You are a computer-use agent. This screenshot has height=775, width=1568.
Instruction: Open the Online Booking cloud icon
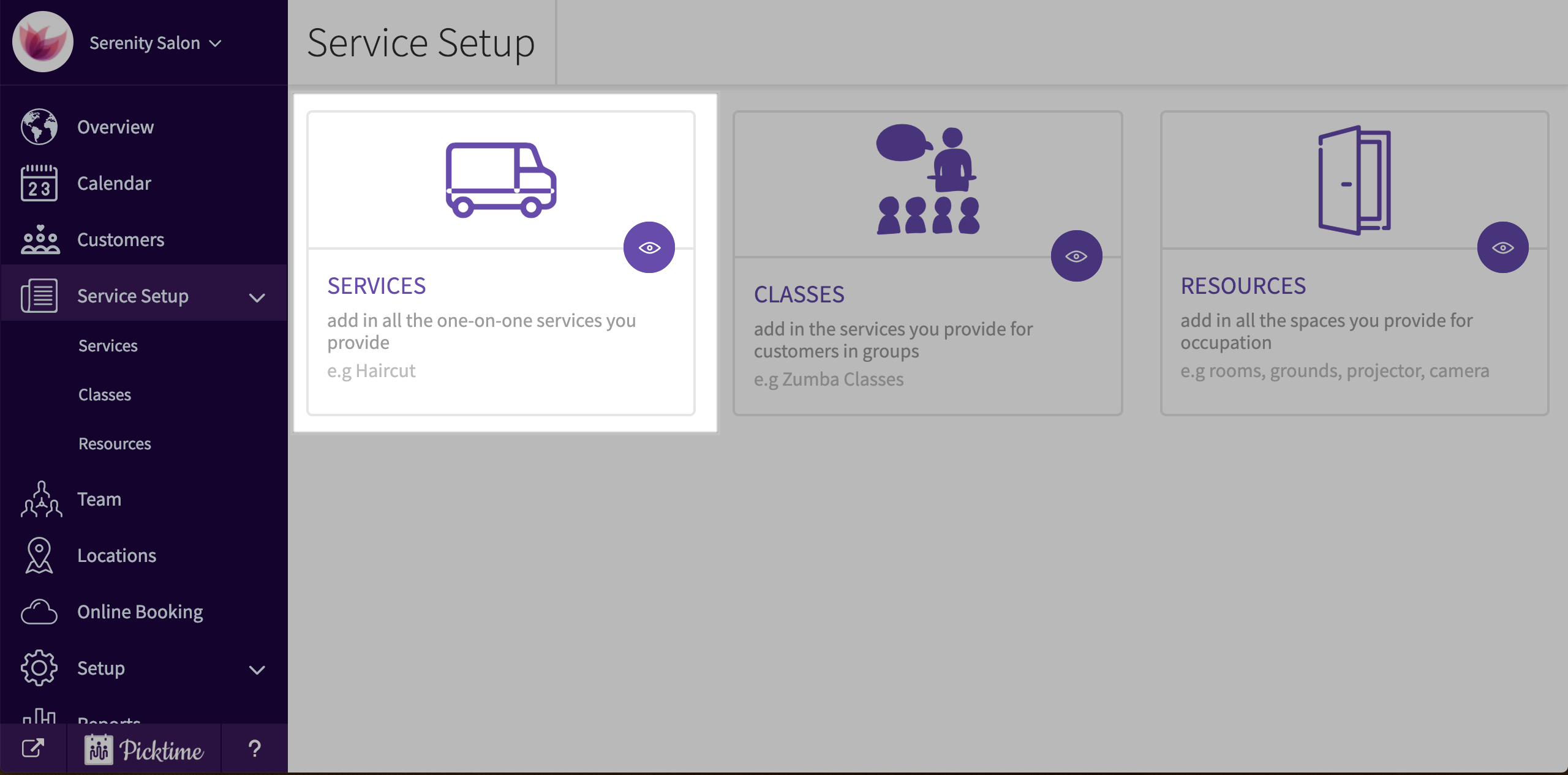pos(39,611)
